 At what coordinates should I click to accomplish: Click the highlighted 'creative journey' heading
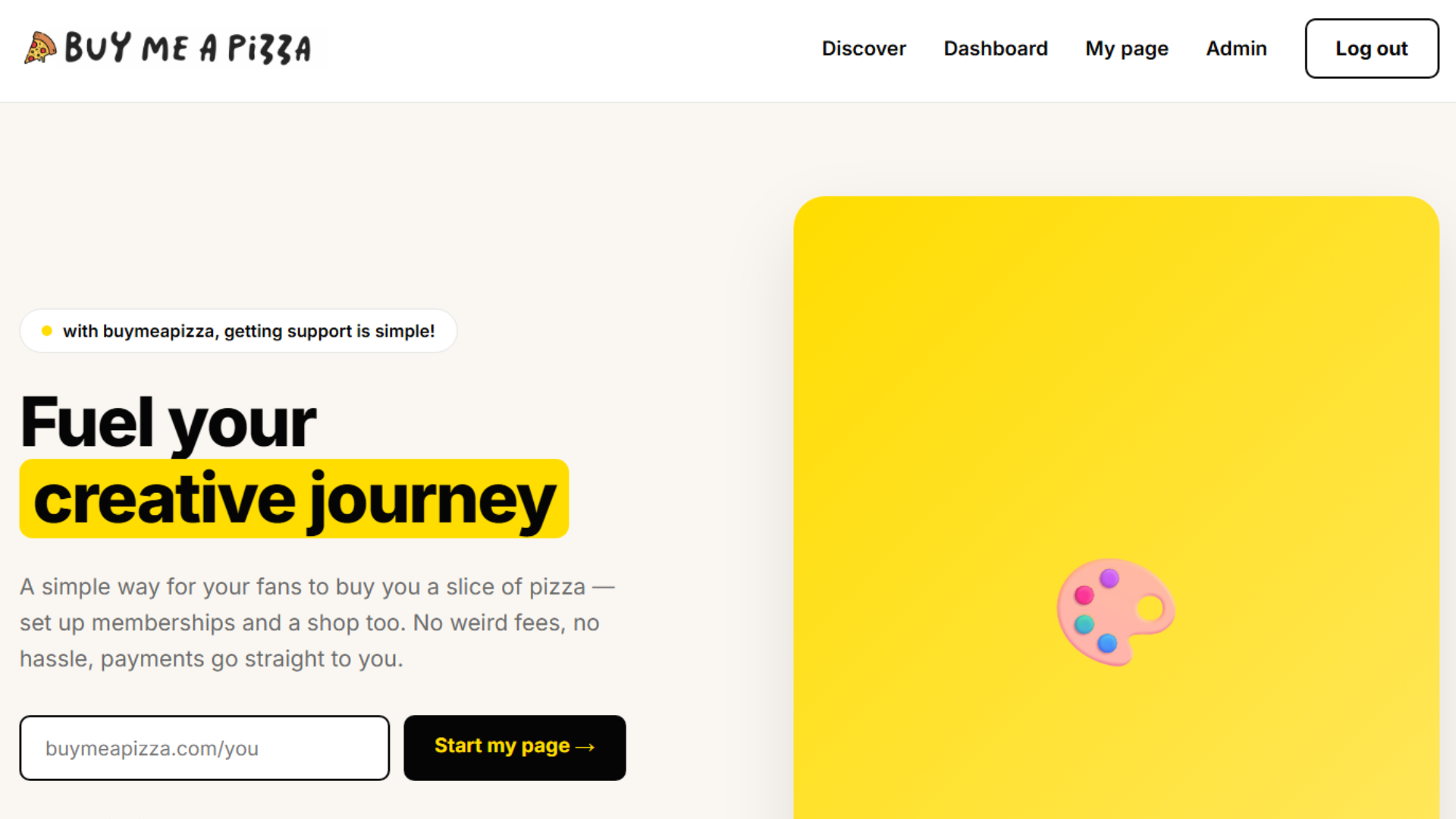pyautogui.click(x=294, y=499)
